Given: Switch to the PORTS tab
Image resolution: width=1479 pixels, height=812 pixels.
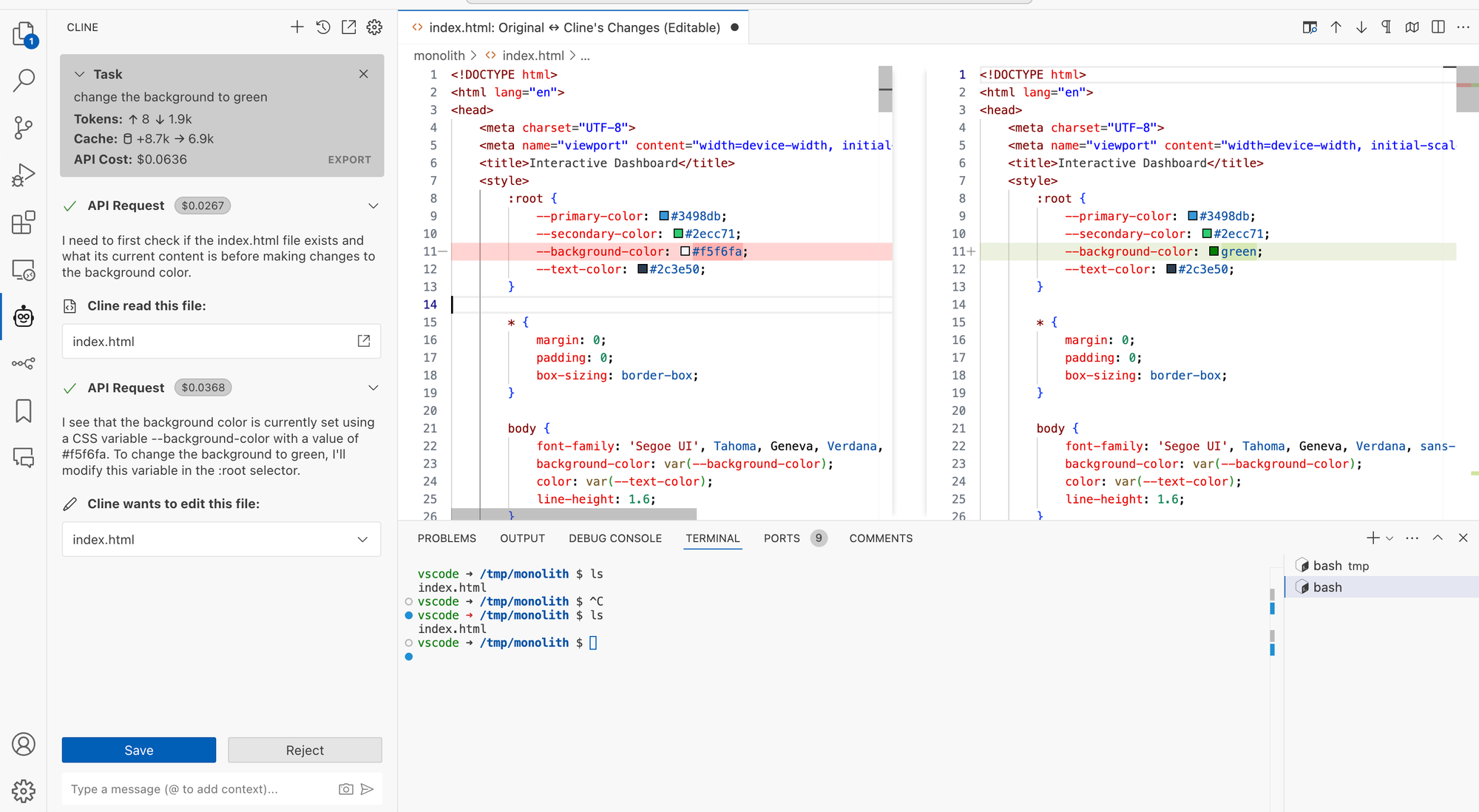Looking at the screenshot, I should pyautogui.click(x=782, y=538).
